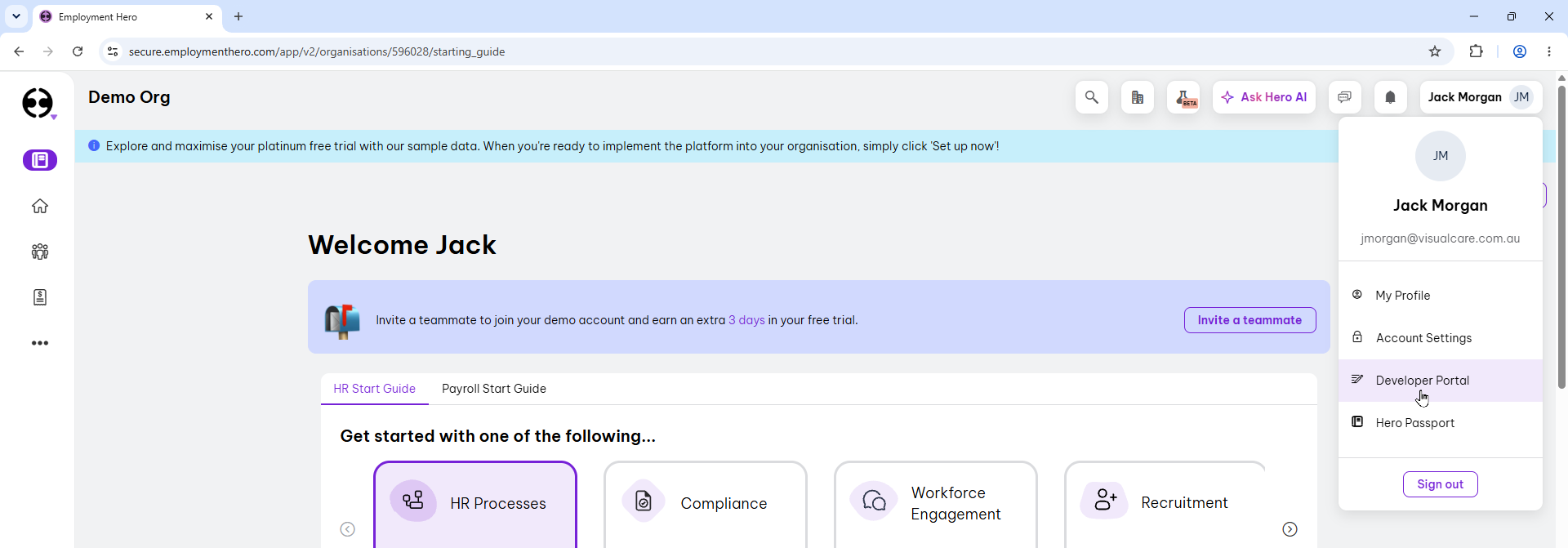Click the mailbox illustration in invite banner

[x=342, y=320]
